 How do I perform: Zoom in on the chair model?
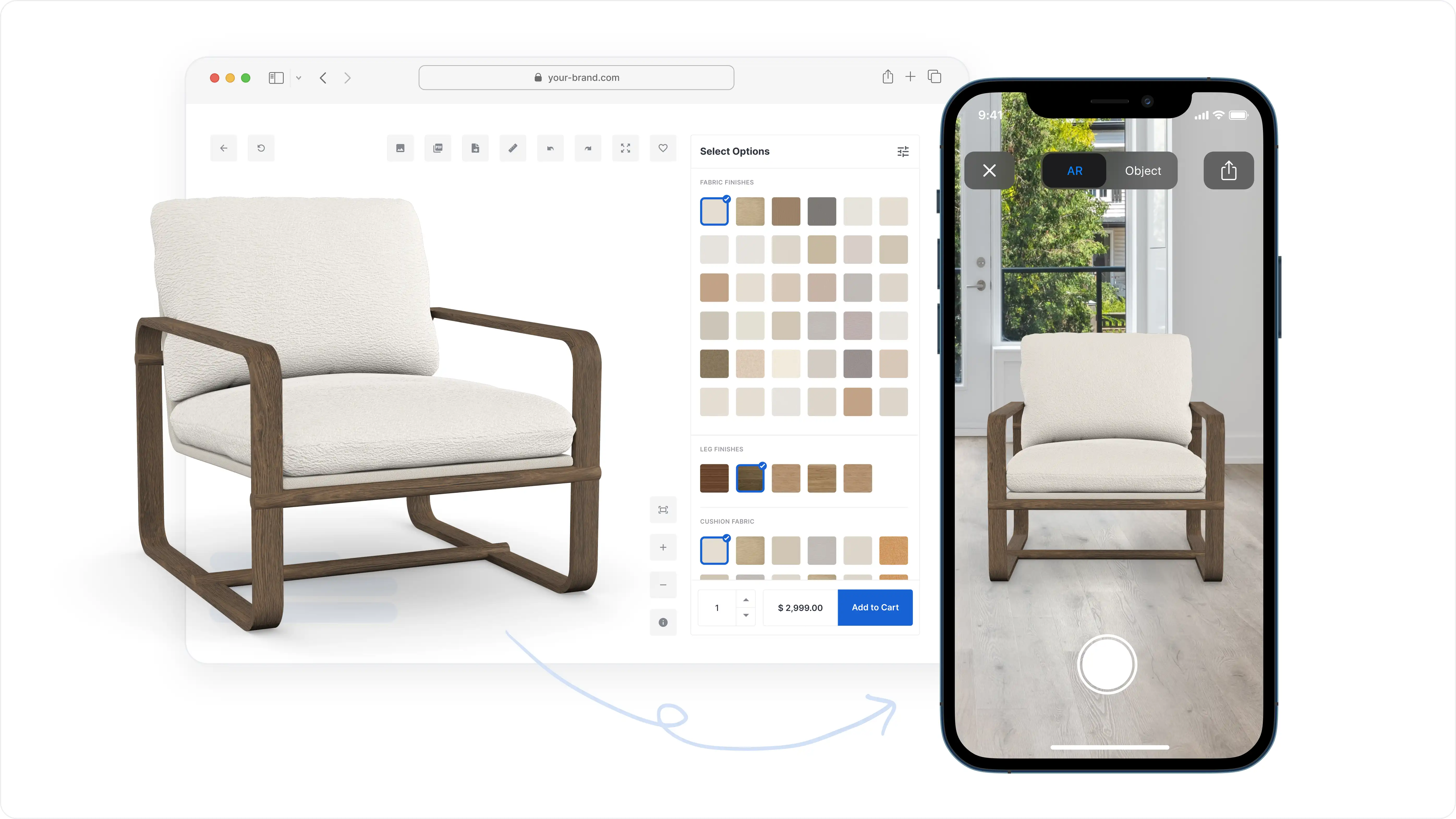(x=663, y=547)
